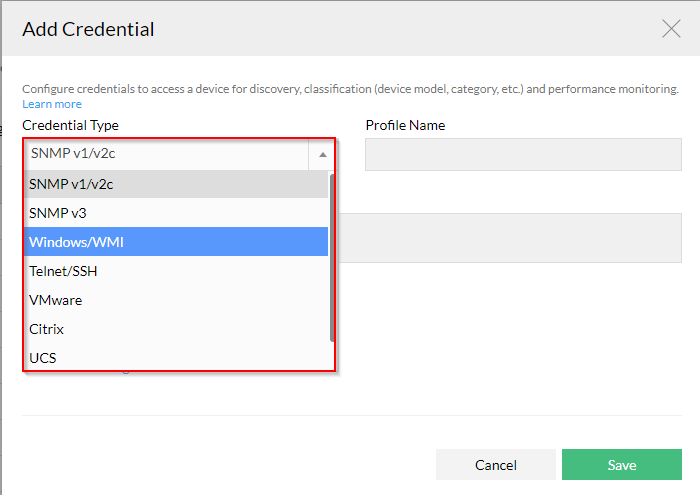Choose SNMP v3 credential type

click(x=176, y=213)
